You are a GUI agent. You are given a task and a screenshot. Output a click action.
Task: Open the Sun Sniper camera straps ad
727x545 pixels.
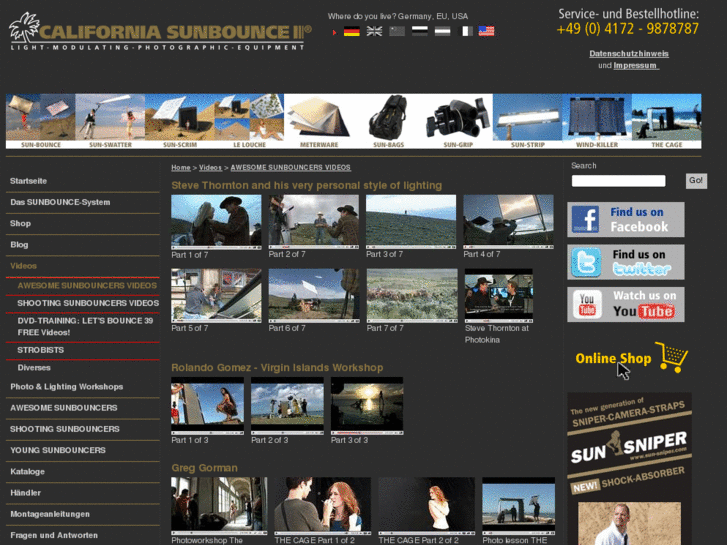[x=630, y=468]
